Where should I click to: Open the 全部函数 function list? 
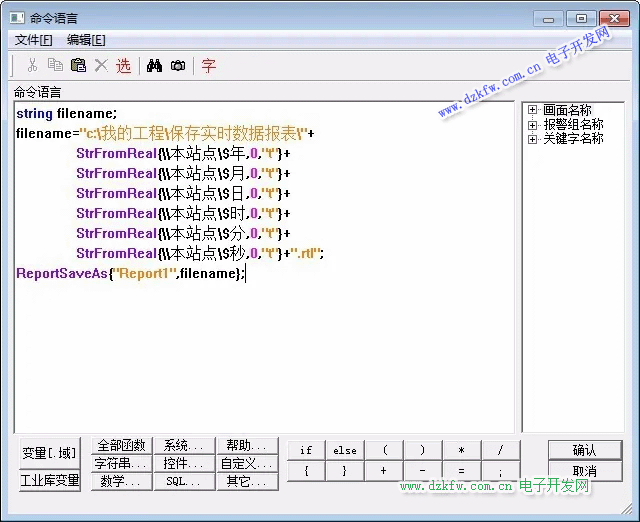[120, 445]
